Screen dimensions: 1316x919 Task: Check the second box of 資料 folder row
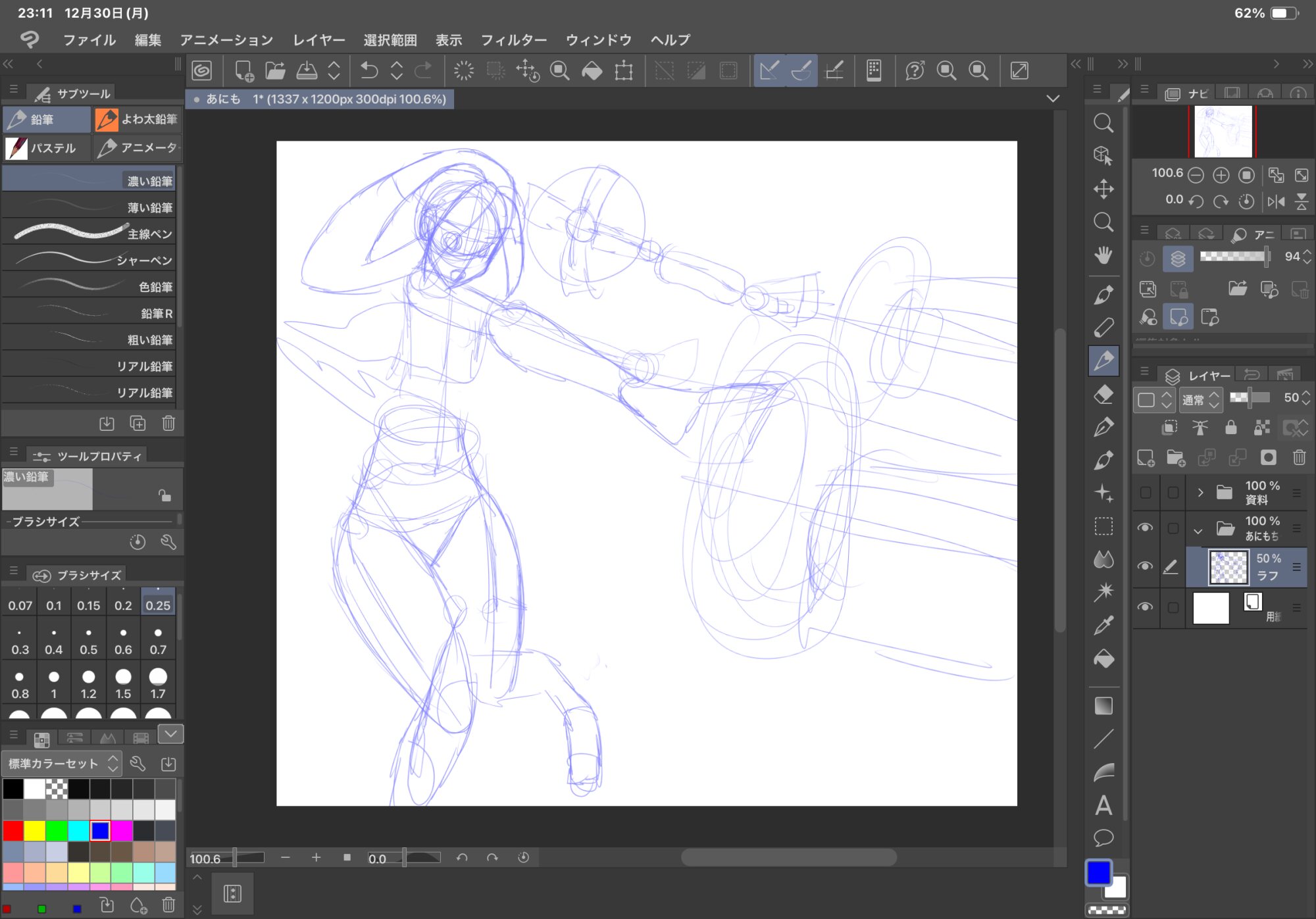tap(1173, 492)
